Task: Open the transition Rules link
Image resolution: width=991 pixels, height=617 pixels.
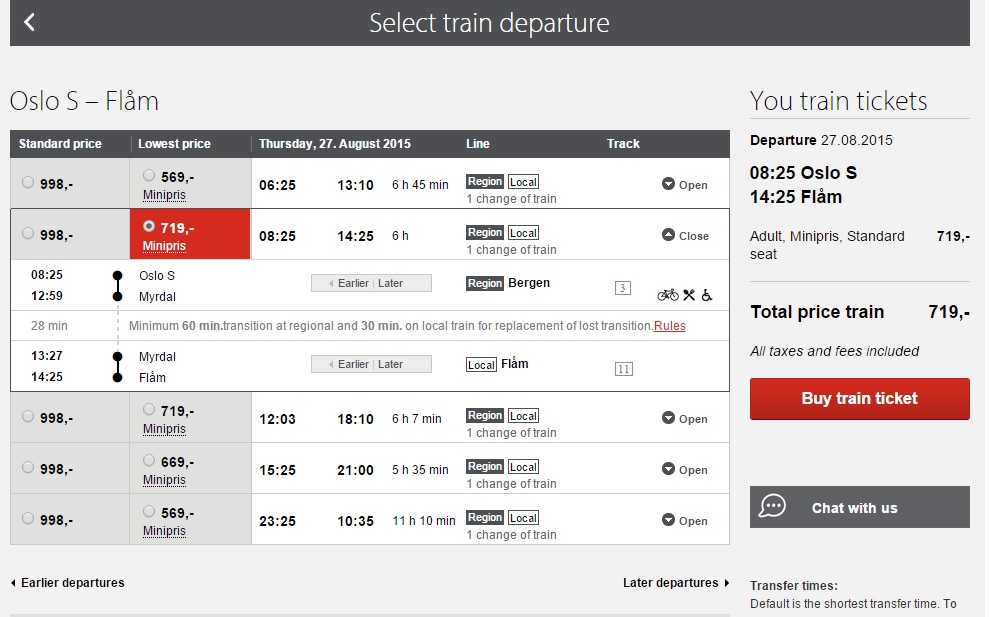Action: [669, 326]
